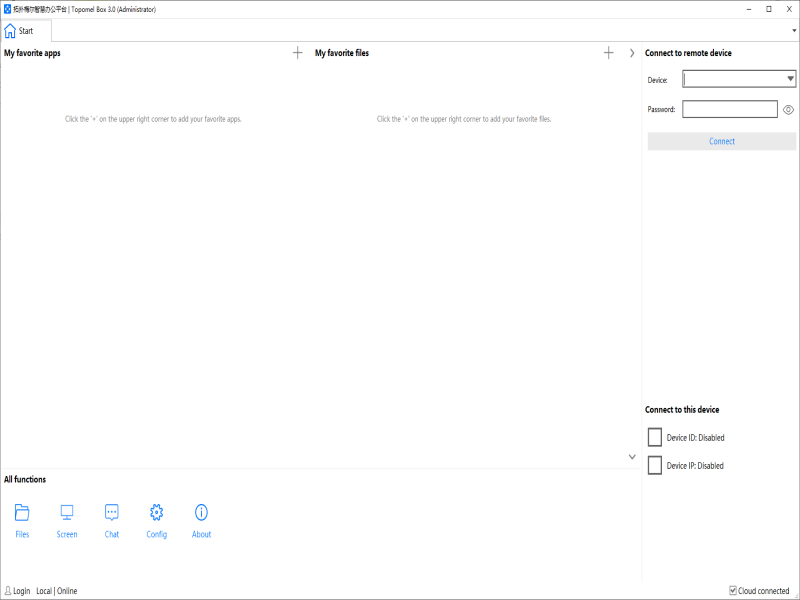Click 'Connect to this device' heading
The image size is (800, 600).
pyautogui.click(x=682, y=409)
